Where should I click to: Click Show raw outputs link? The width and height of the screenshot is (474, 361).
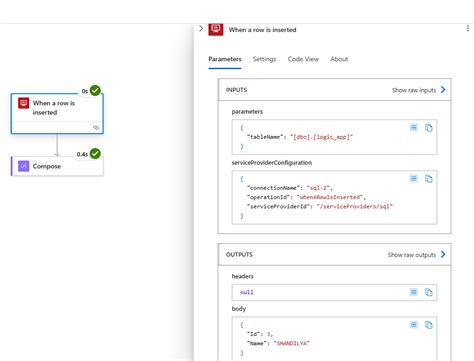[412, 255]
